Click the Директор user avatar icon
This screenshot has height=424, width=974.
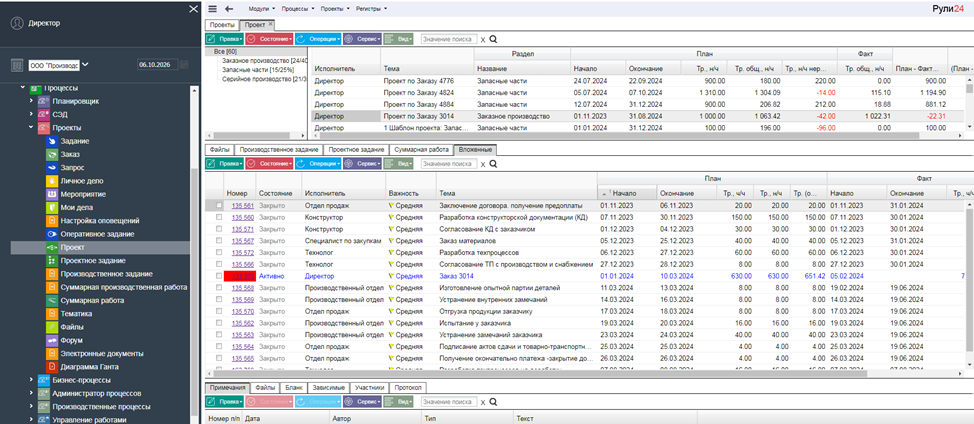pyautogui.click(x=17, y=23)
